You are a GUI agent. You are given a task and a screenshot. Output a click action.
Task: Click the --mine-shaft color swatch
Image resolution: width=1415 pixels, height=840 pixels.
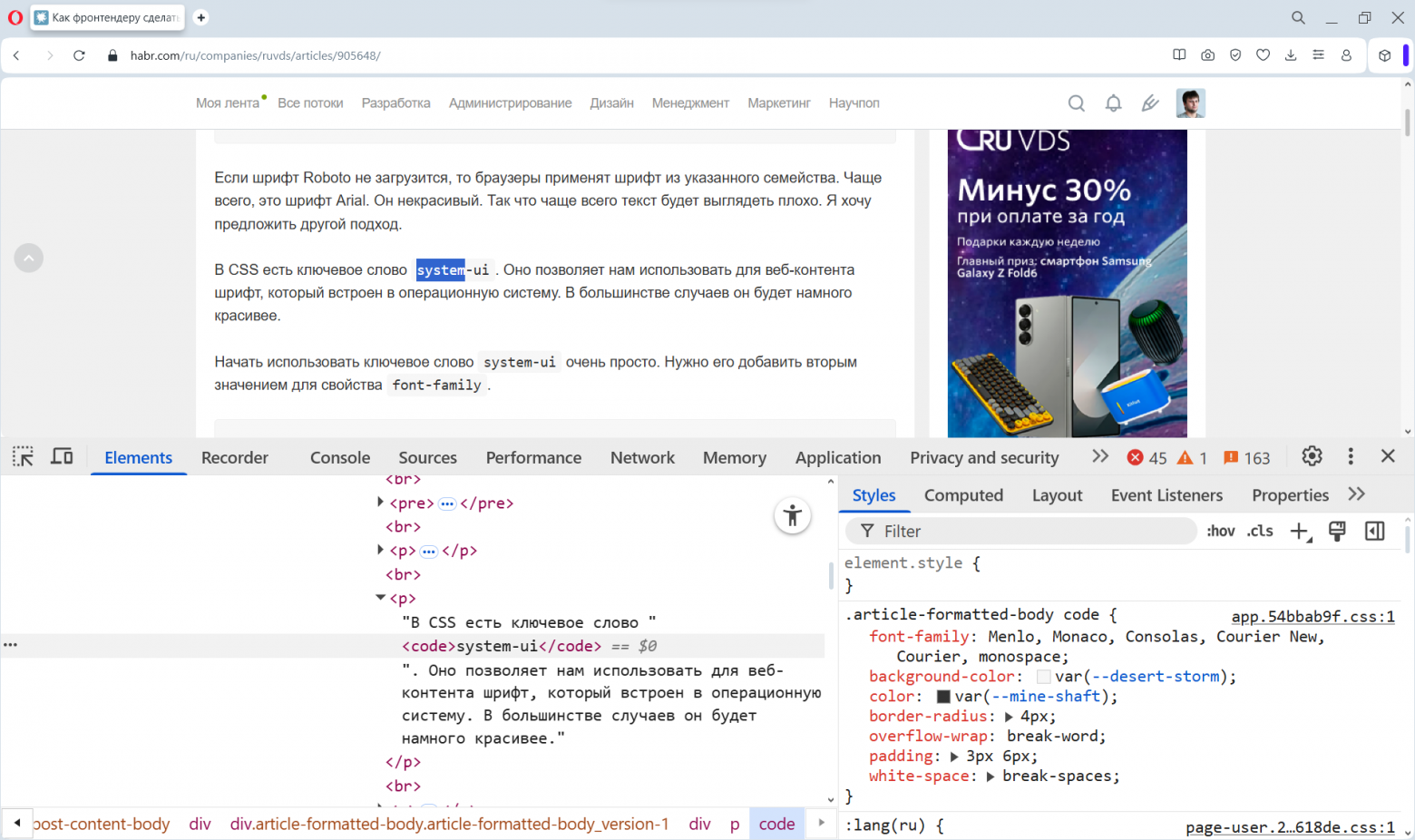pos(945,696)
